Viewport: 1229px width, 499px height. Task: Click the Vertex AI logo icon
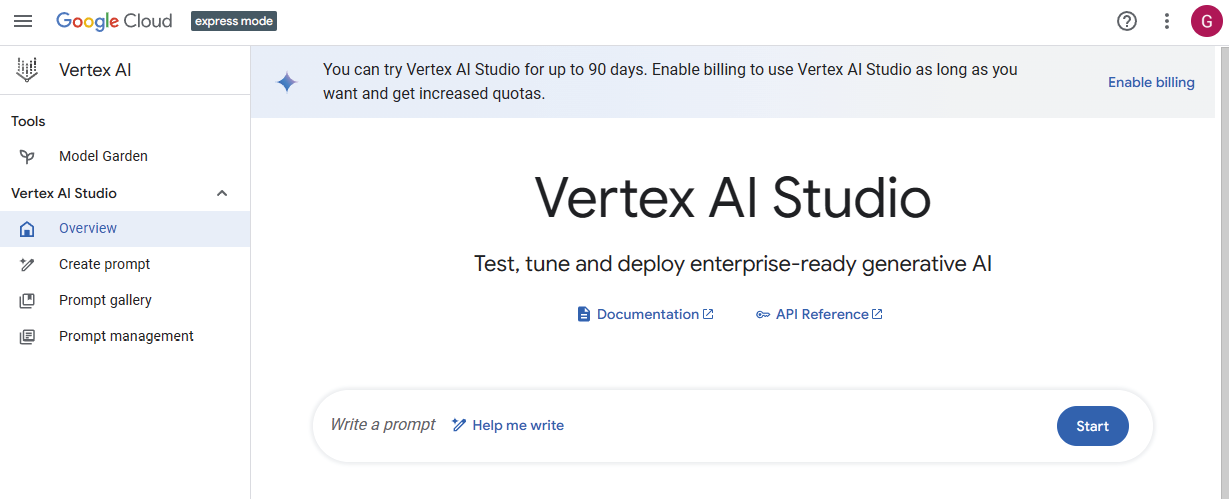[x=27, y=70]
